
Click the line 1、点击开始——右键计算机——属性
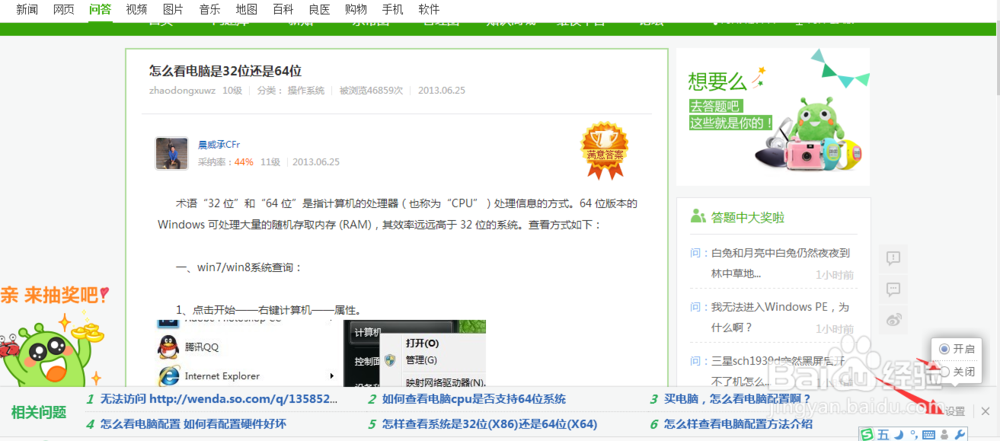269,311
